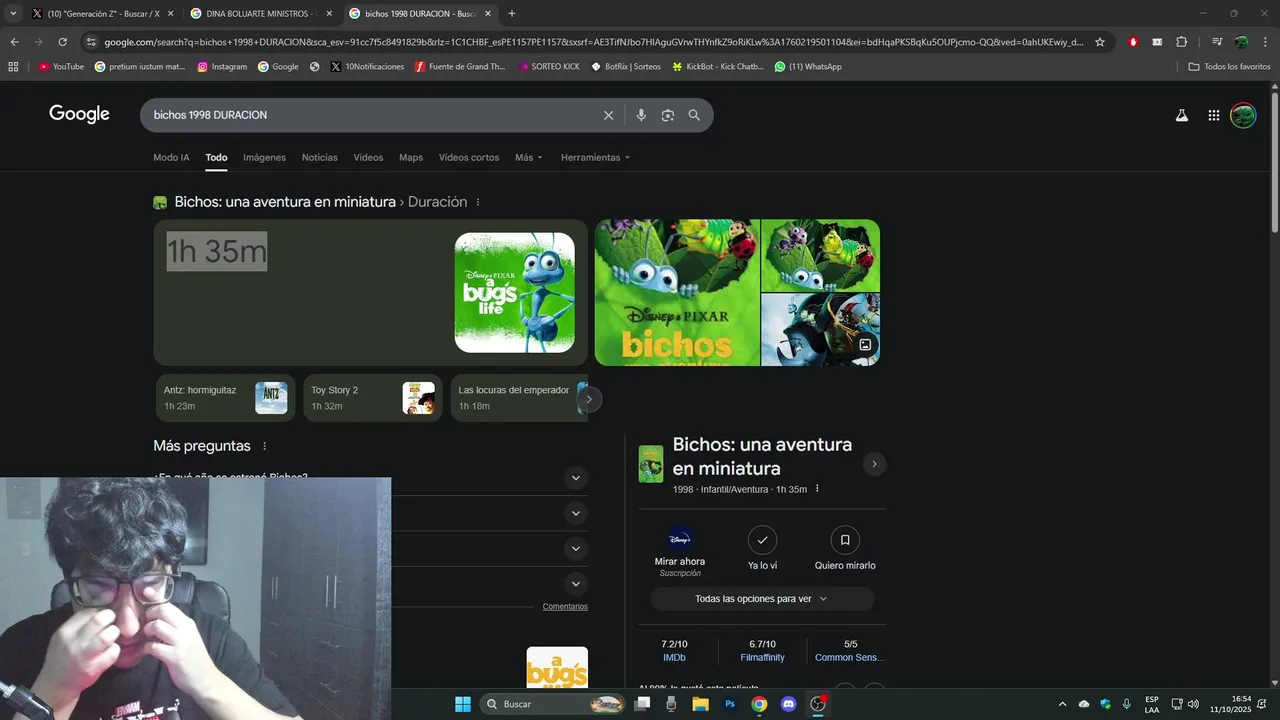The height and width of the screenshot is (720, 1280).
Task: Open the Chrome extensions puzzle icon
Action: click(1181, 42)
